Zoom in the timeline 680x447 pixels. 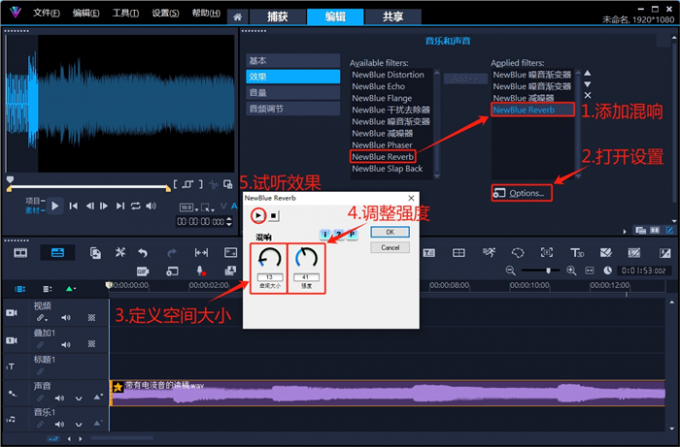[x=571, y=271]
